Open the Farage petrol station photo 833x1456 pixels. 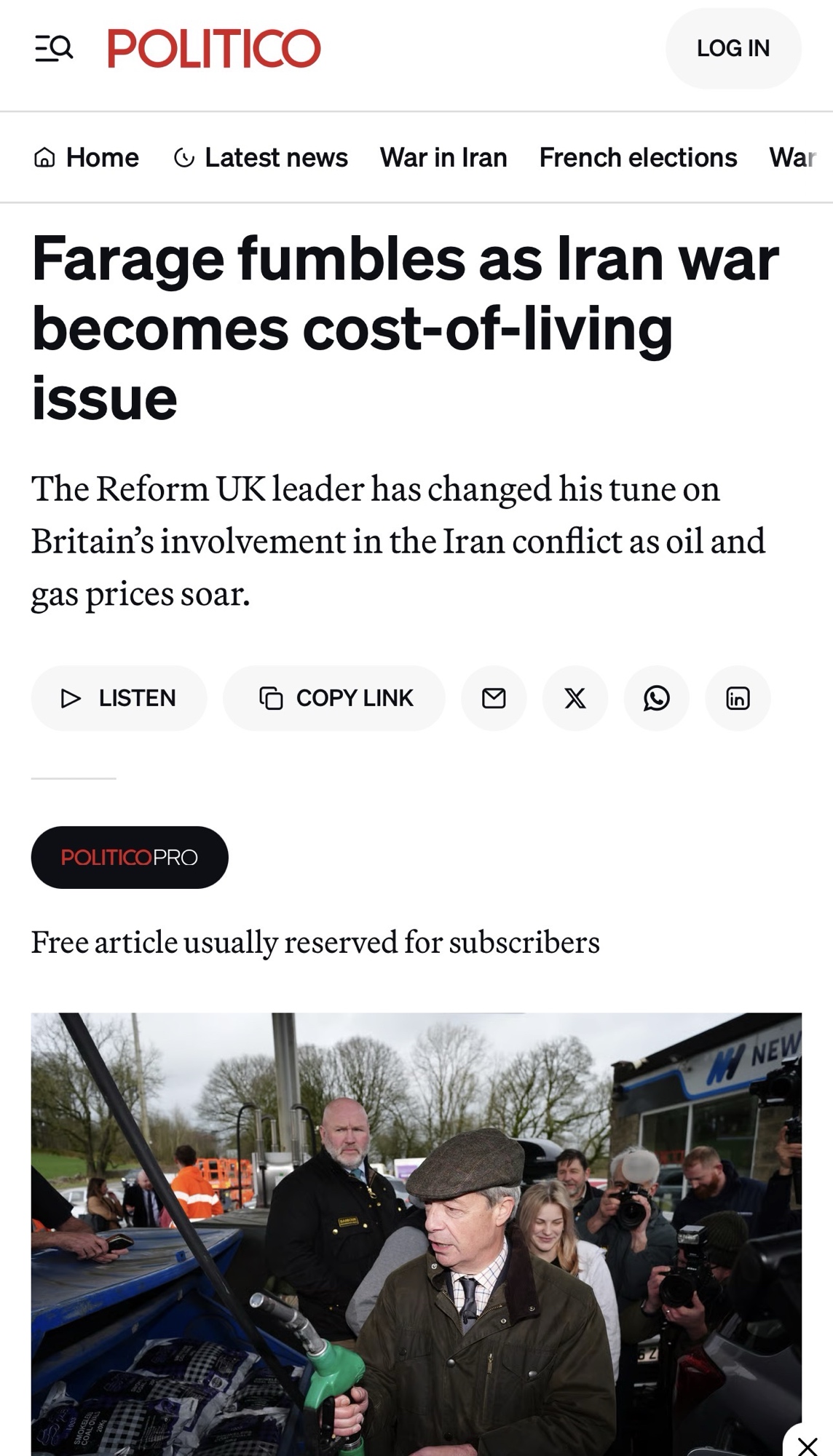point(416,1230)
